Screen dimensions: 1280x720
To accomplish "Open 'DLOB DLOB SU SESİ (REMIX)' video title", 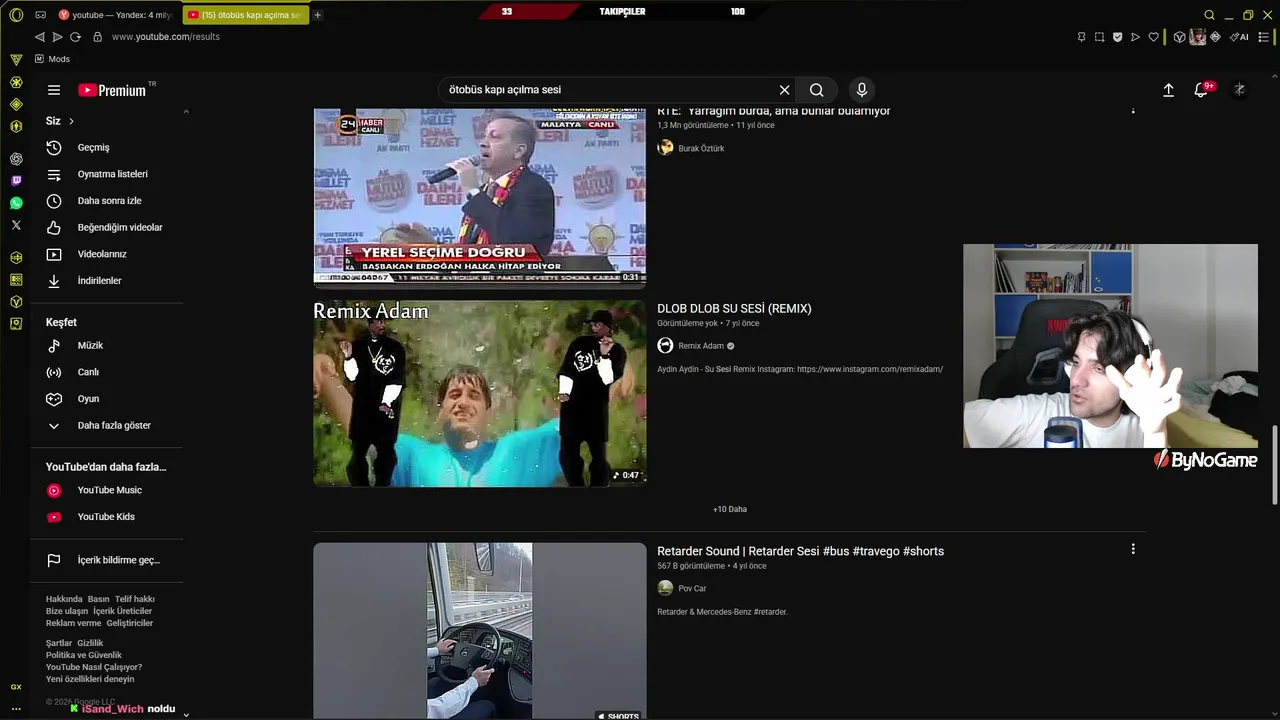I will pos(734,309).
